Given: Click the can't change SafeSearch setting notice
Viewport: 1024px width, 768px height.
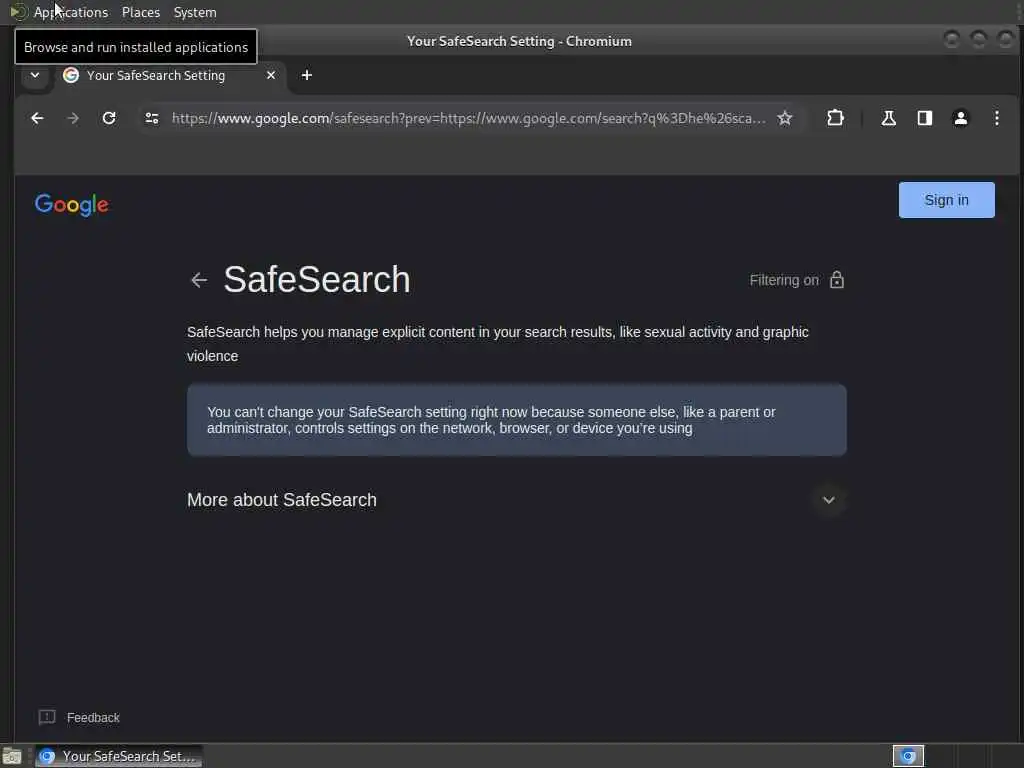Looking at the screenshot, I should pos(517,420).
